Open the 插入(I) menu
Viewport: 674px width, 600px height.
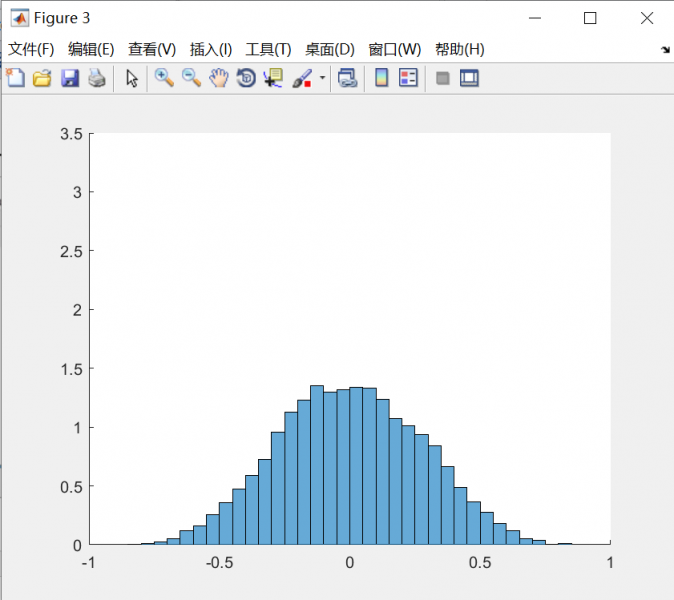pos(210,49)
